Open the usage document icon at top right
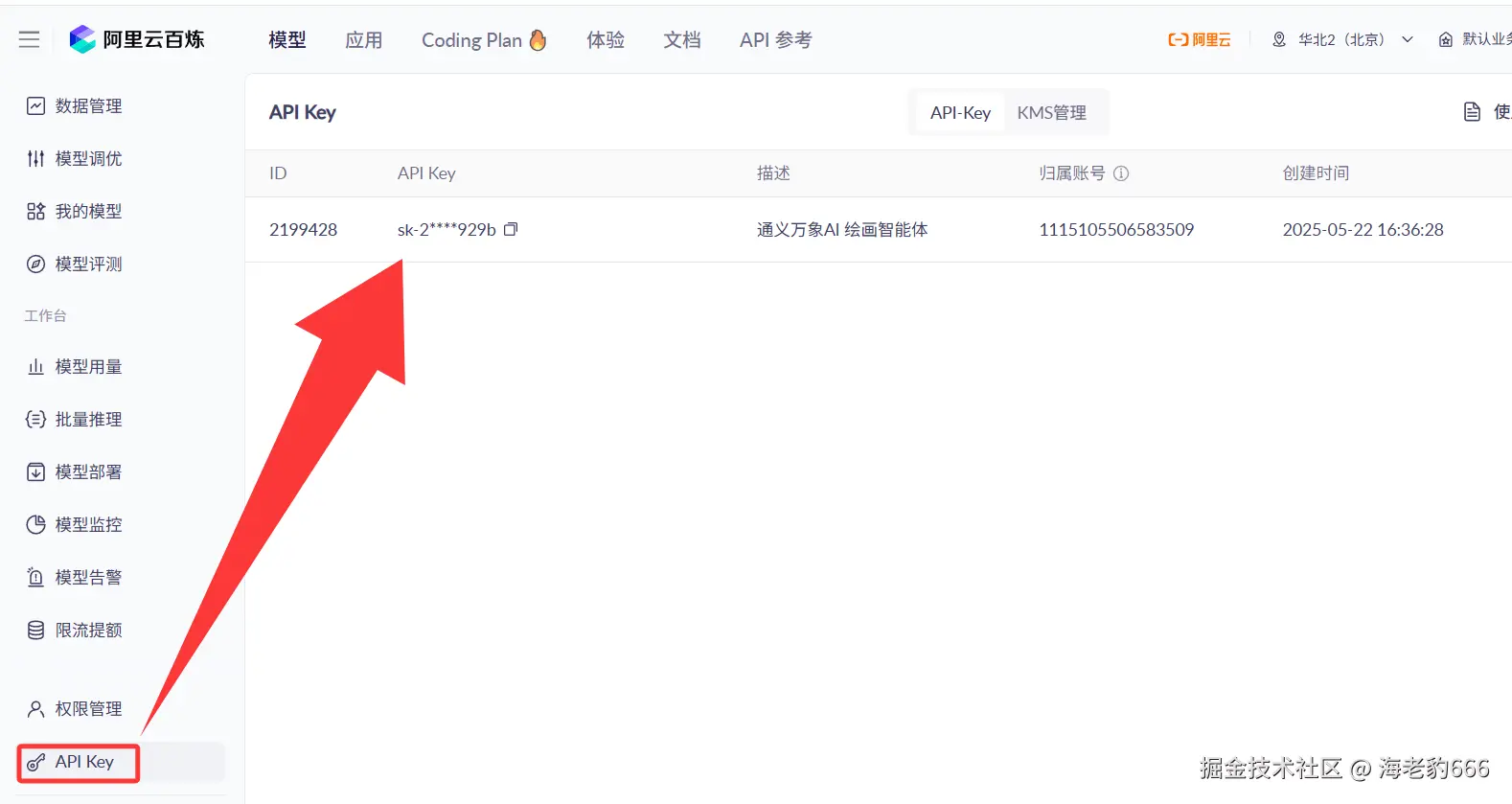This screenshot has height=804, width=1512. pyautogui.click(x=1473, y=112)
